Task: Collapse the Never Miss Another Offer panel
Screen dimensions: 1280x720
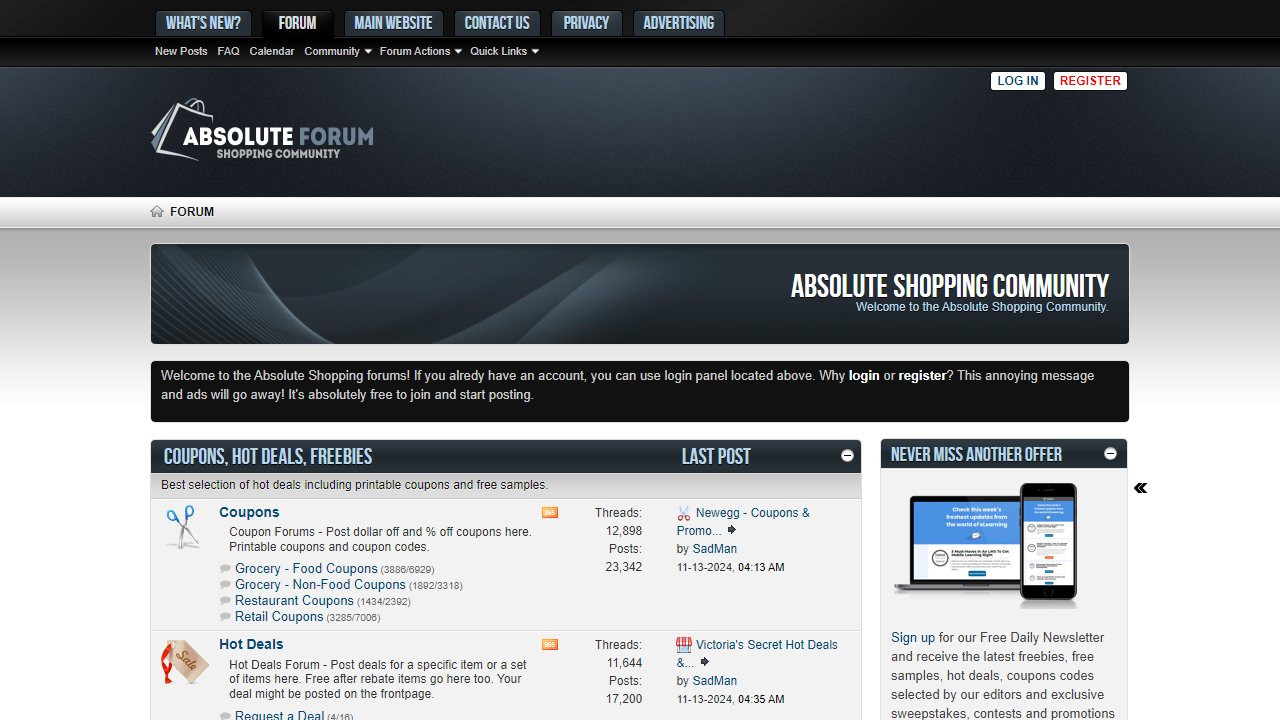Action: click(x=1110, y=453)
